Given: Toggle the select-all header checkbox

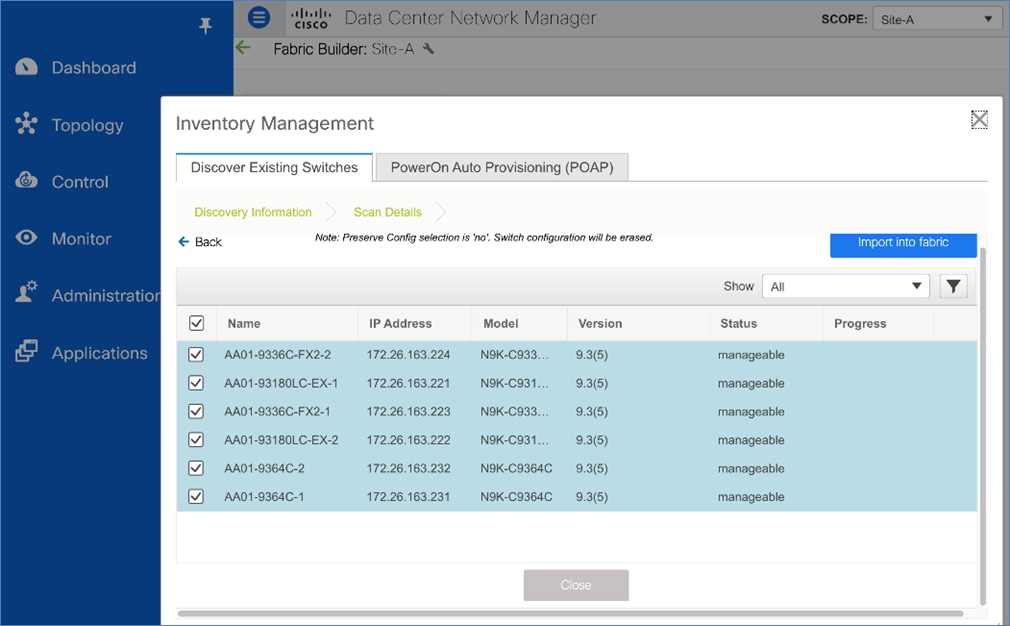Looking at the screenshot, I should 196,323.
